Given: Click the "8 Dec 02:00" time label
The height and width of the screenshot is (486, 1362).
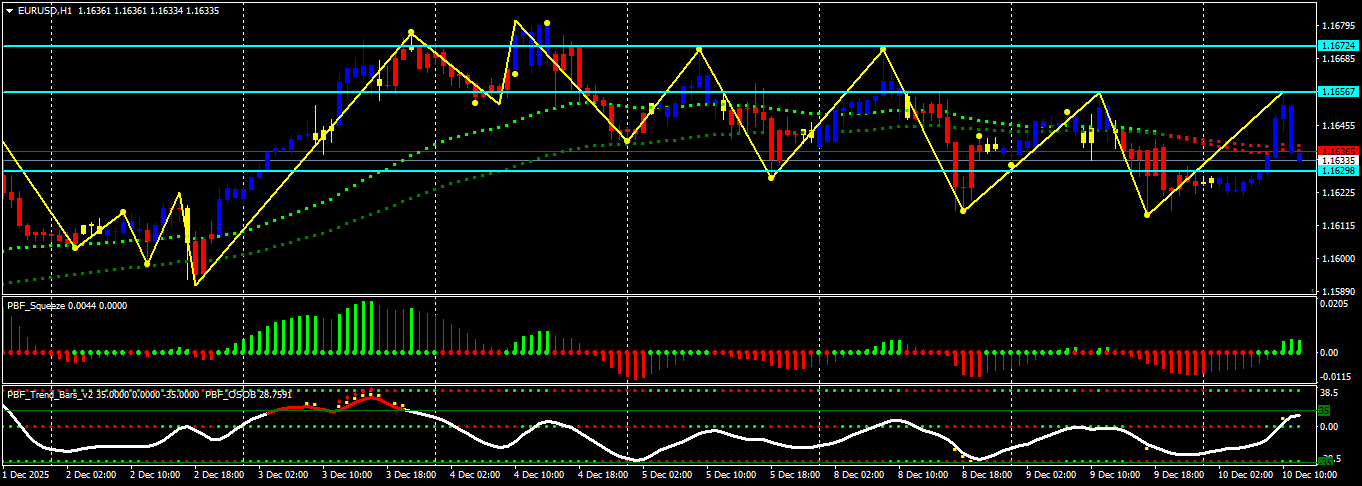Looking at the screenshot, I should click(x=860, y=477).
